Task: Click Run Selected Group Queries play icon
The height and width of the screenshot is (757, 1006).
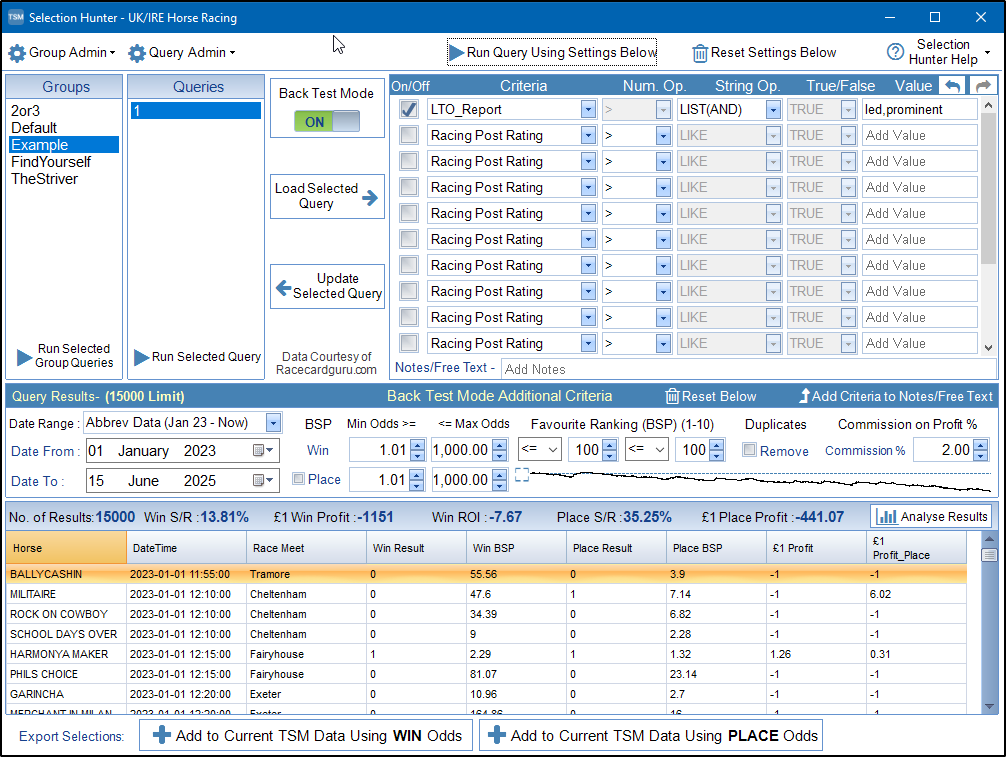Action: [x=25, y=357]
